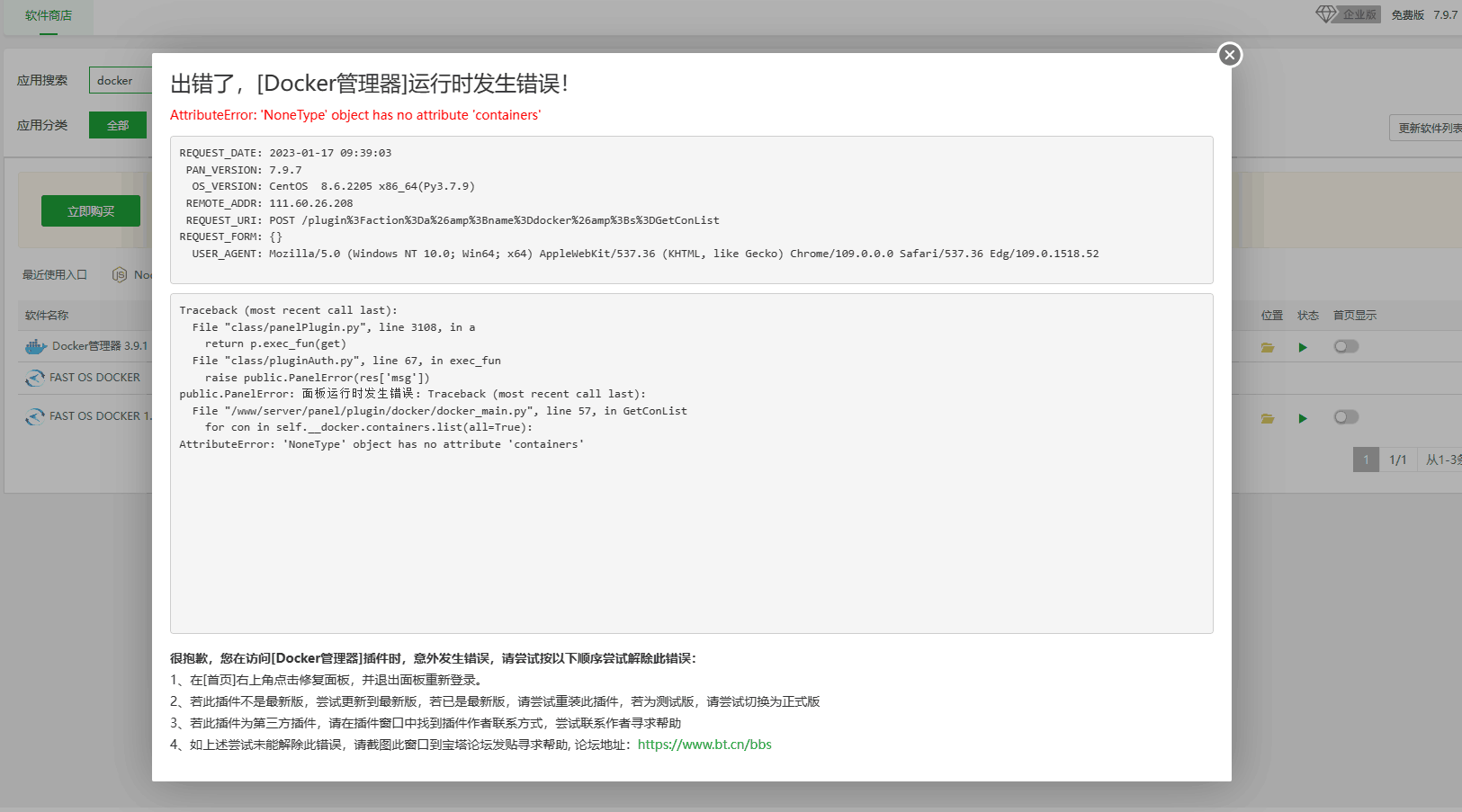Image resolution: width=1462 pixels, height=812 pixels.
Task: Click the FAST OS DOCKER row icon
Action: (35, 378)
